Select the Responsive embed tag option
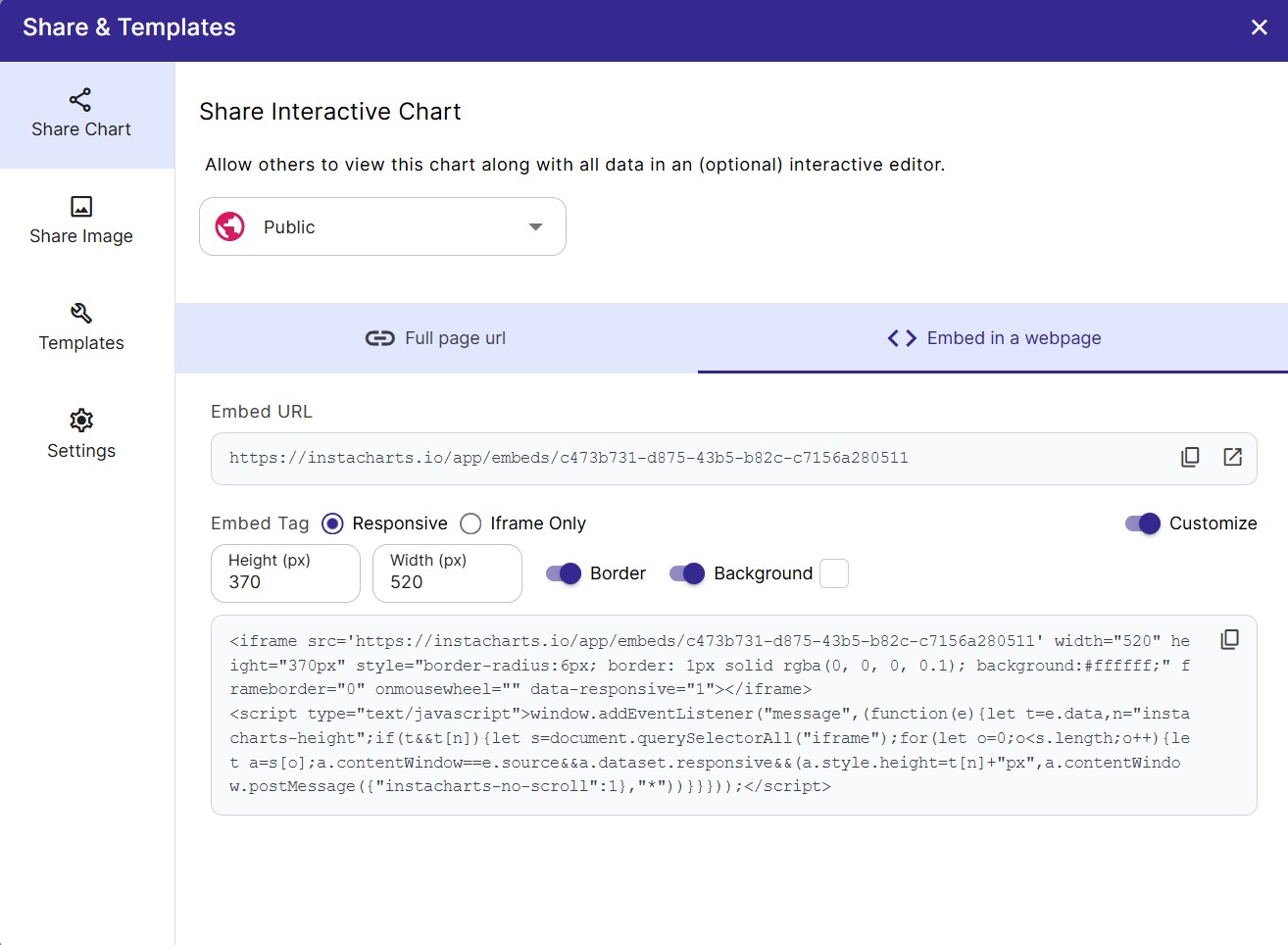This screenshot has height=945, width=1288. 332,523
